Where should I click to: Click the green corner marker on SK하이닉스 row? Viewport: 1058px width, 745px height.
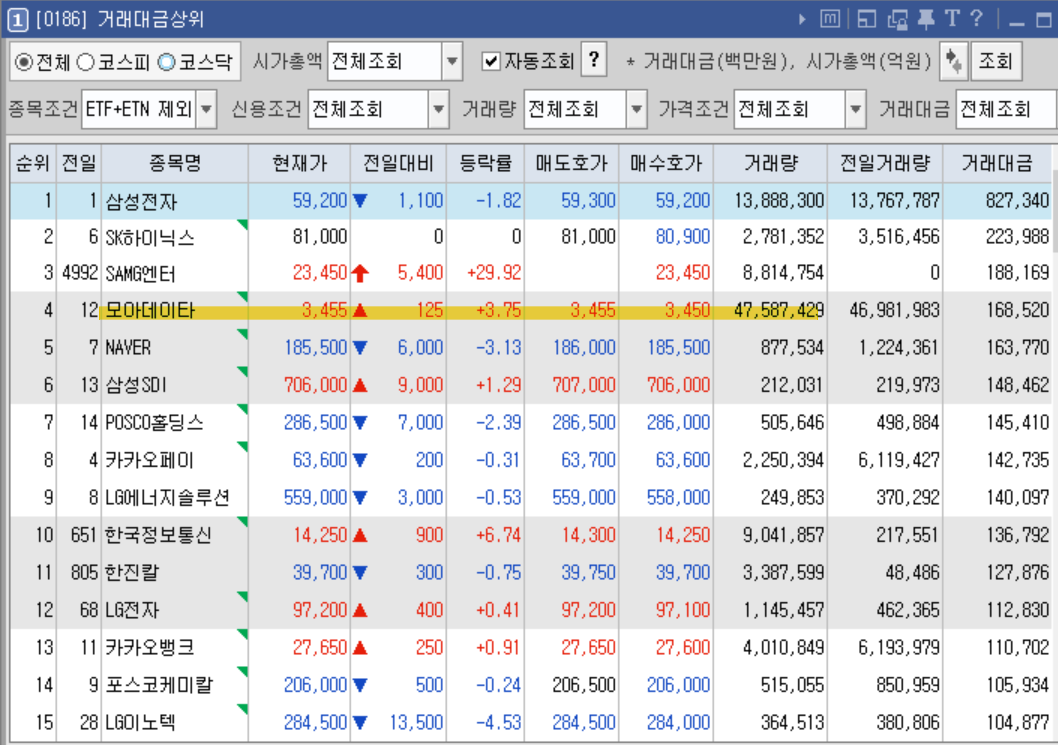click(x=243, y=224)
